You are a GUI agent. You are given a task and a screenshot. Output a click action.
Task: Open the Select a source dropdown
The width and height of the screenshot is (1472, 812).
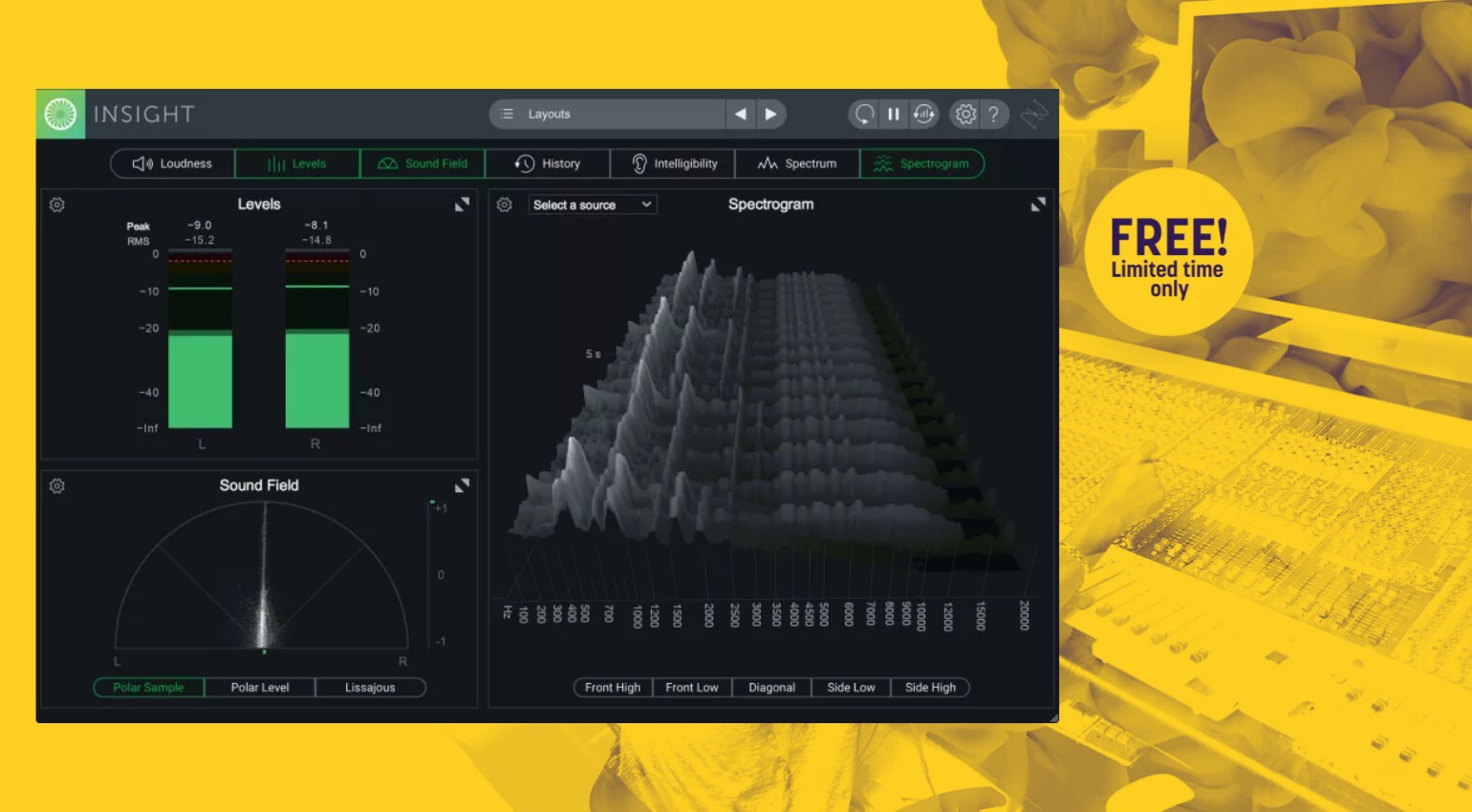coord(592,203)
